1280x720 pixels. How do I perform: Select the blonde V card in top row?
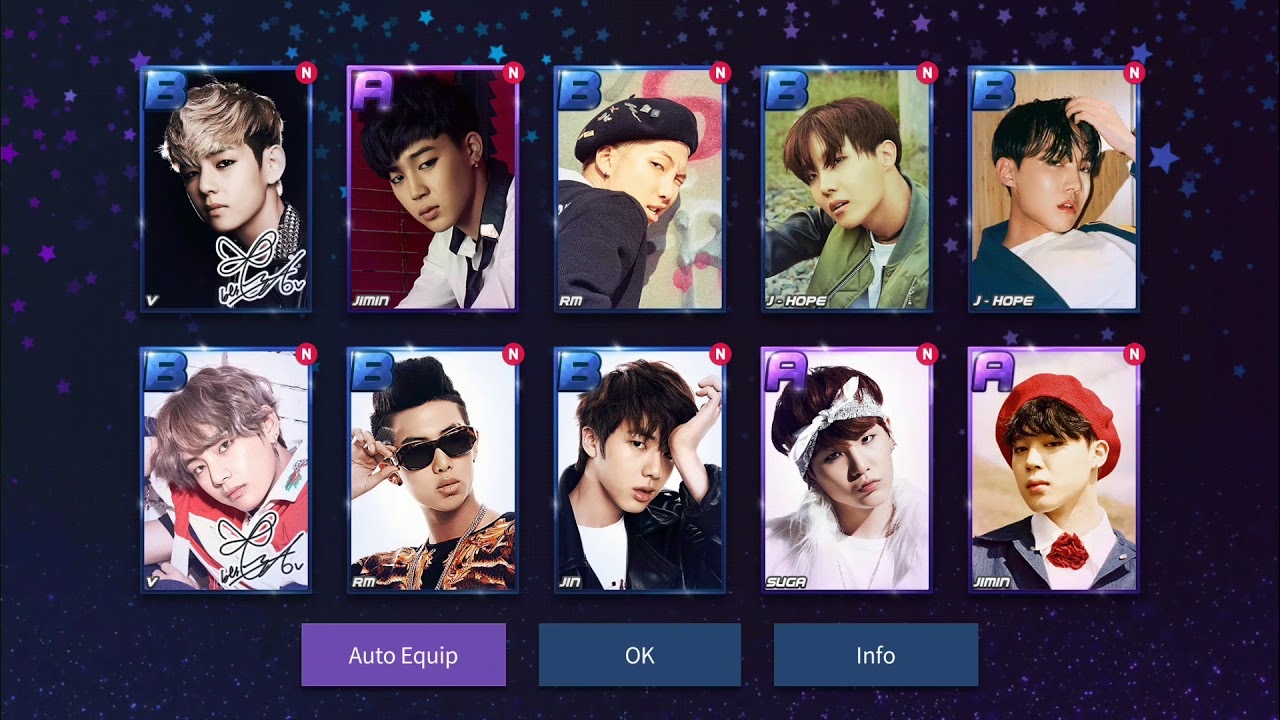click(x=226, y=189)
